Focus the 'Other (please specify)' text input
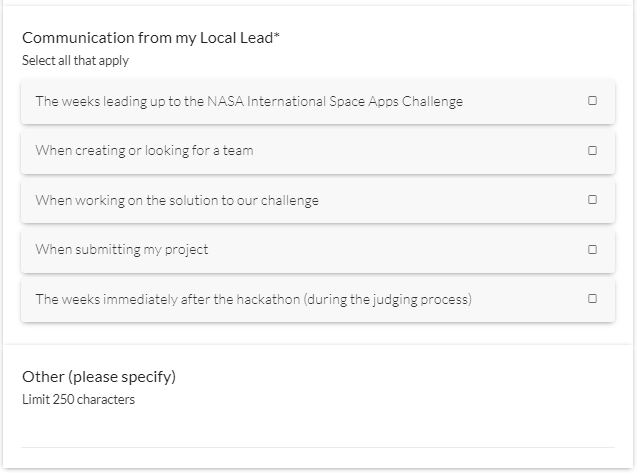 point(318,432)
